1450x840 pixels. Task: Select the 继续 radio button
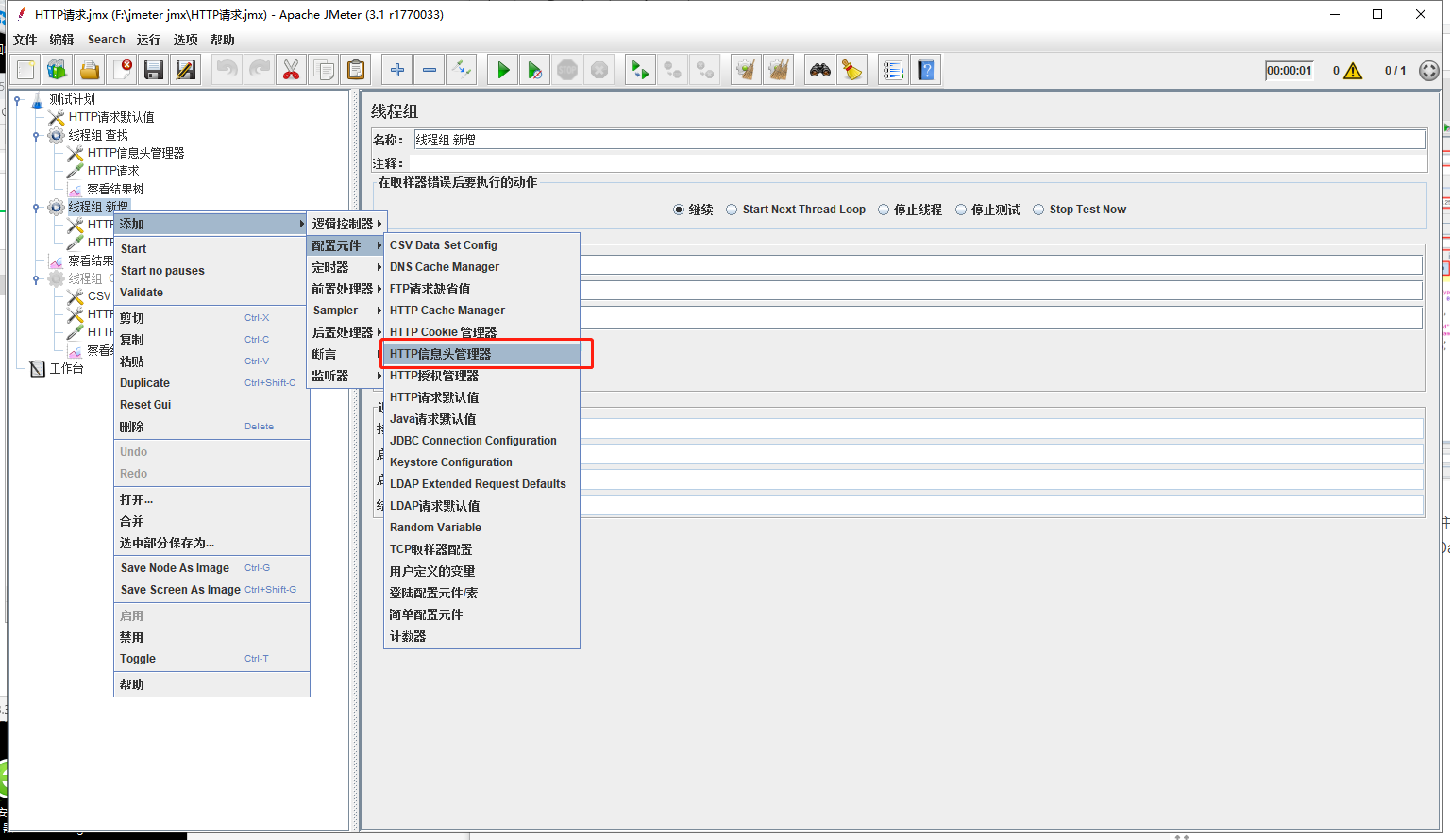click(679, 210)
